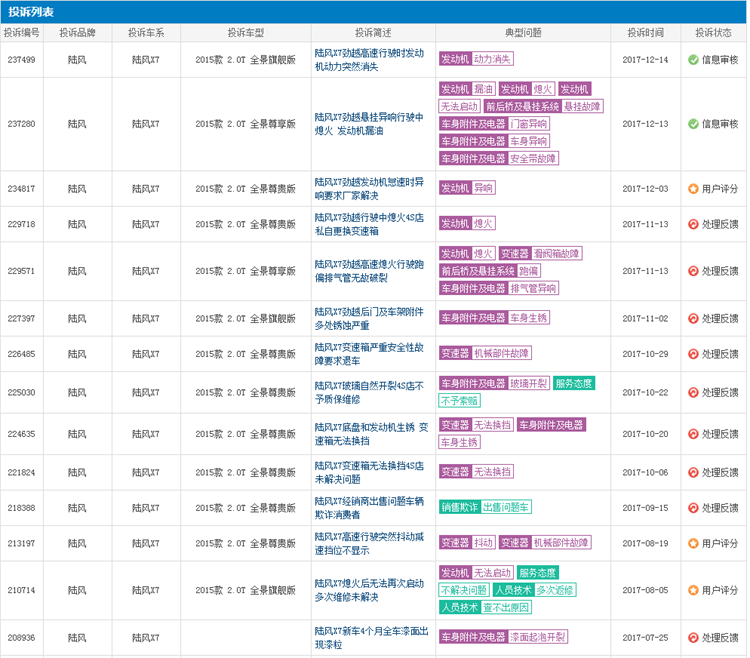Click the 安全带故障 tag in row 237280
Viewport: 750px width, 658px height.
pyautogui.click(x=533, y=158)
